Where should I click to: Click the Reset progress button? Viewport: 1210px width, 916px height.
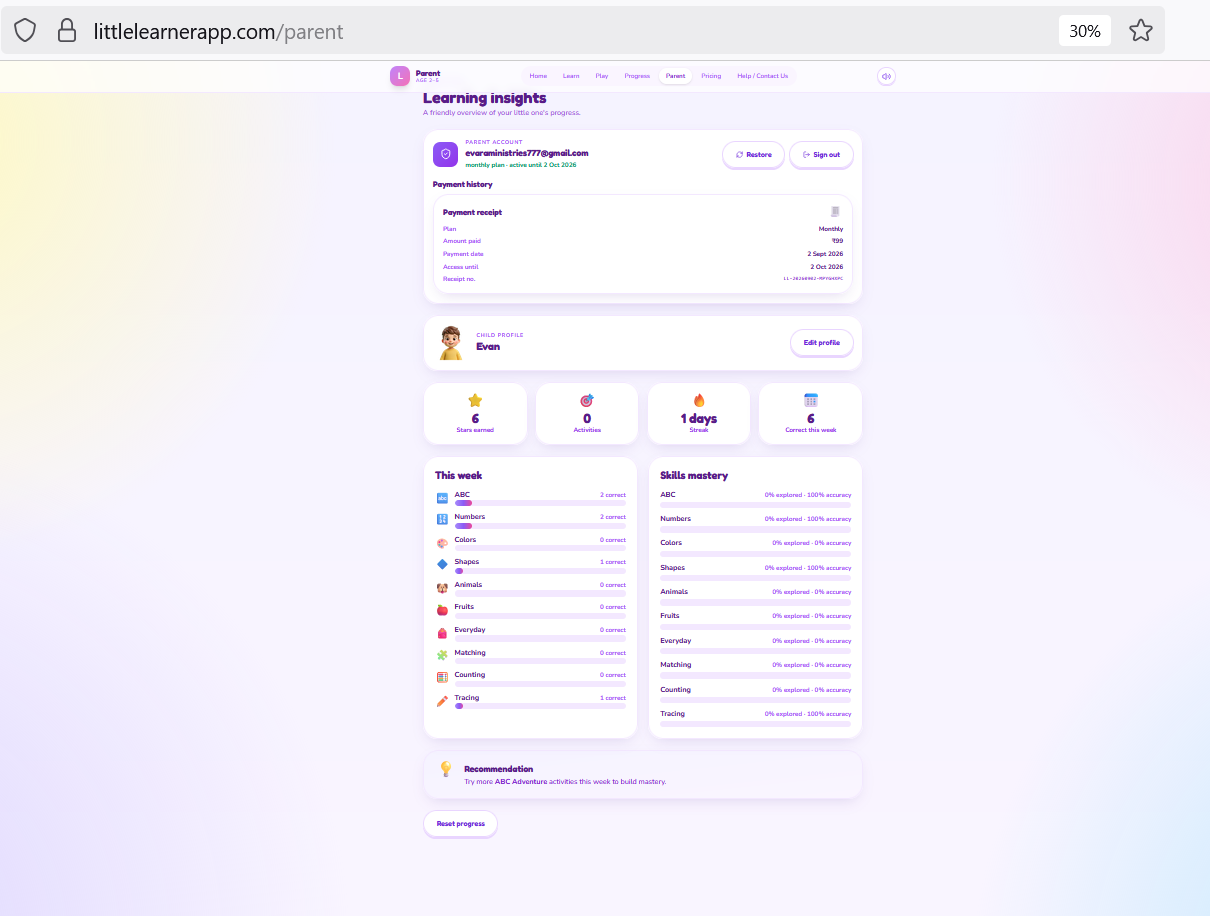coord(461,824)
